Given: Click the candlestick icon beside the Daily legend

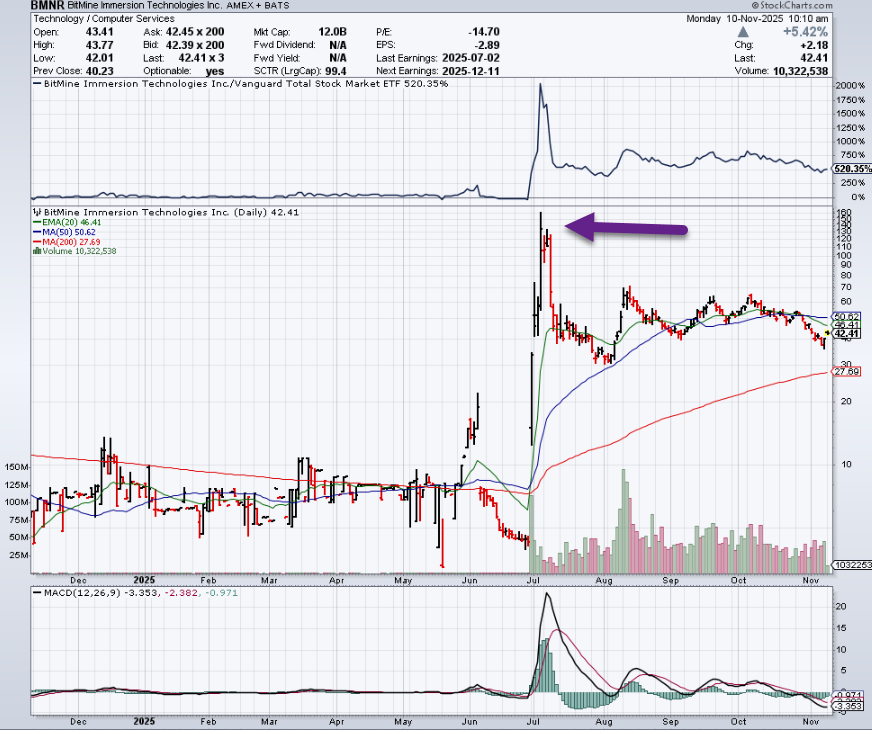Looking at the screenshot, I should (x=37, y=213).
